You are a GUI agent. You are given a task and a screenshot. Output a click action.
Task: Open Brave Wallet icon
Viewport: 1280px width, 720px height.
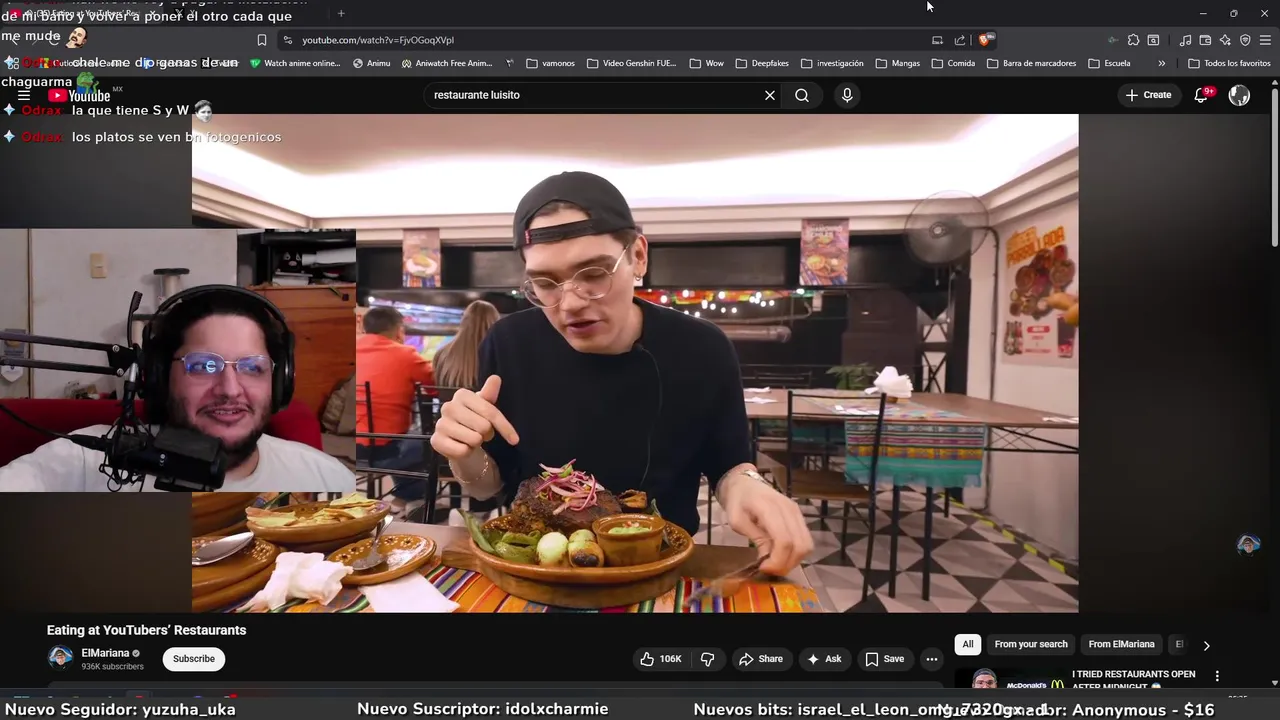tap(1205, 40)
